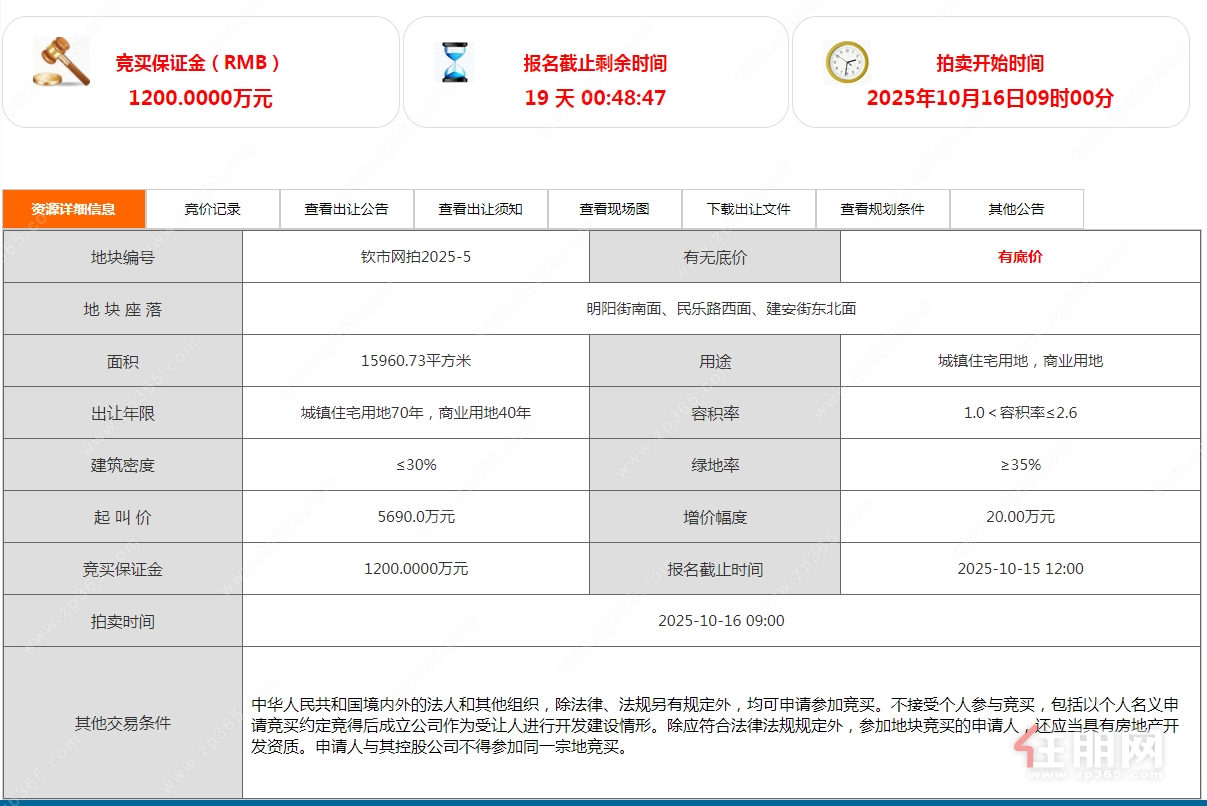The width and height of the screenshot is (1207, 806).
Task: Click the 拍卖开始时间 date 2025年10月16日
Action: [989, 98]
